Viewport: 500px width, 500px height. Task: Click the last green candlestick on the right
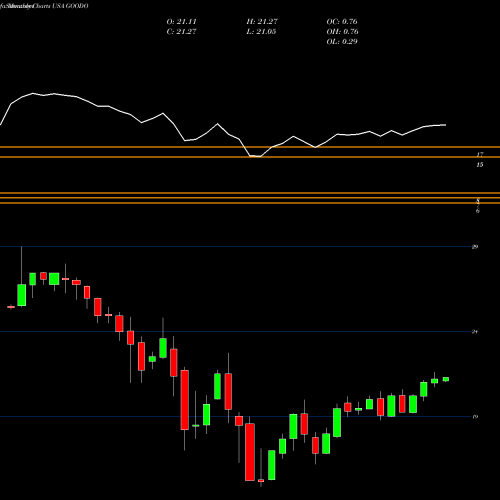point(446,379)
